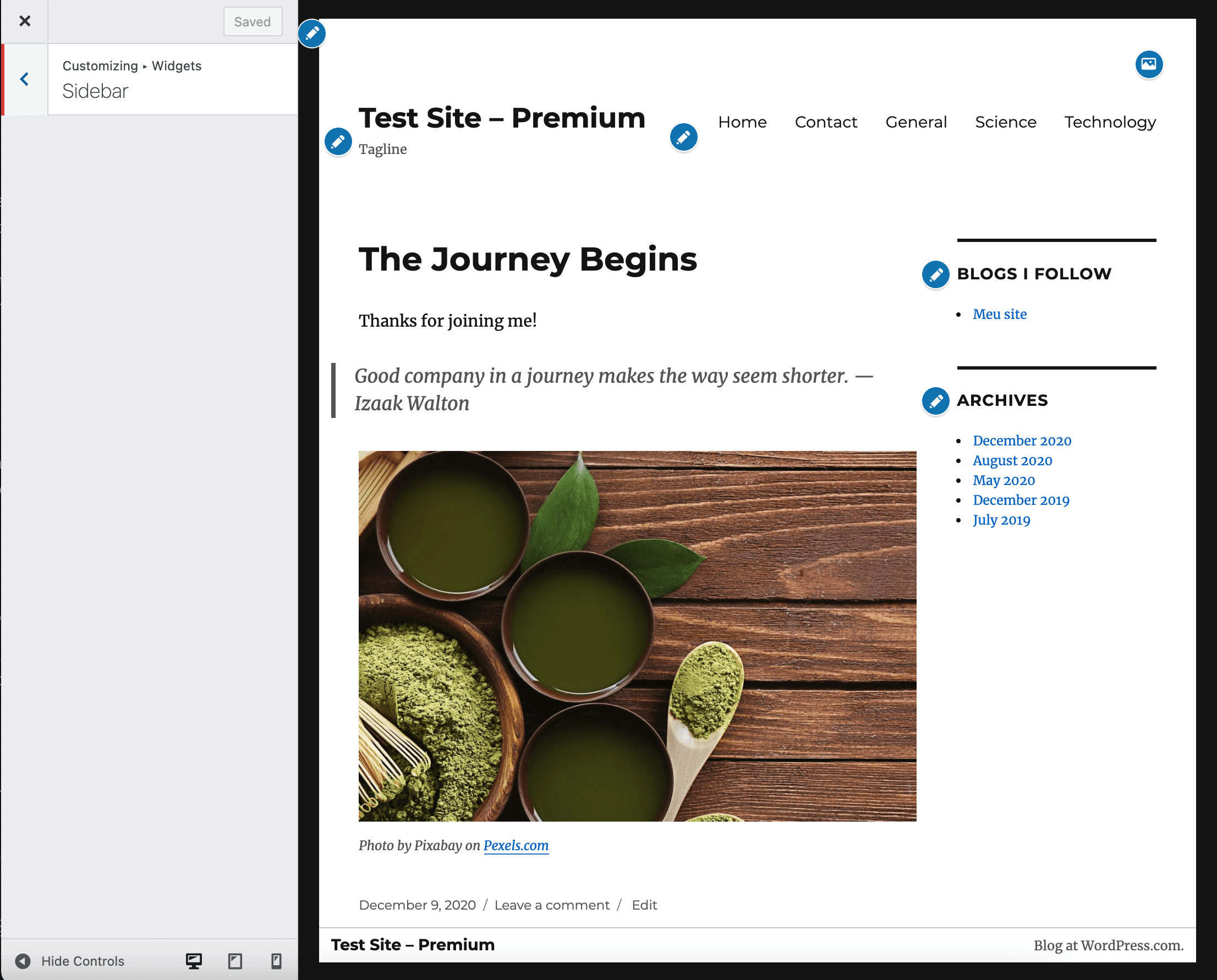Click the Test Site – Premium header title
The image size is (1217, 980).
point(501,118)
